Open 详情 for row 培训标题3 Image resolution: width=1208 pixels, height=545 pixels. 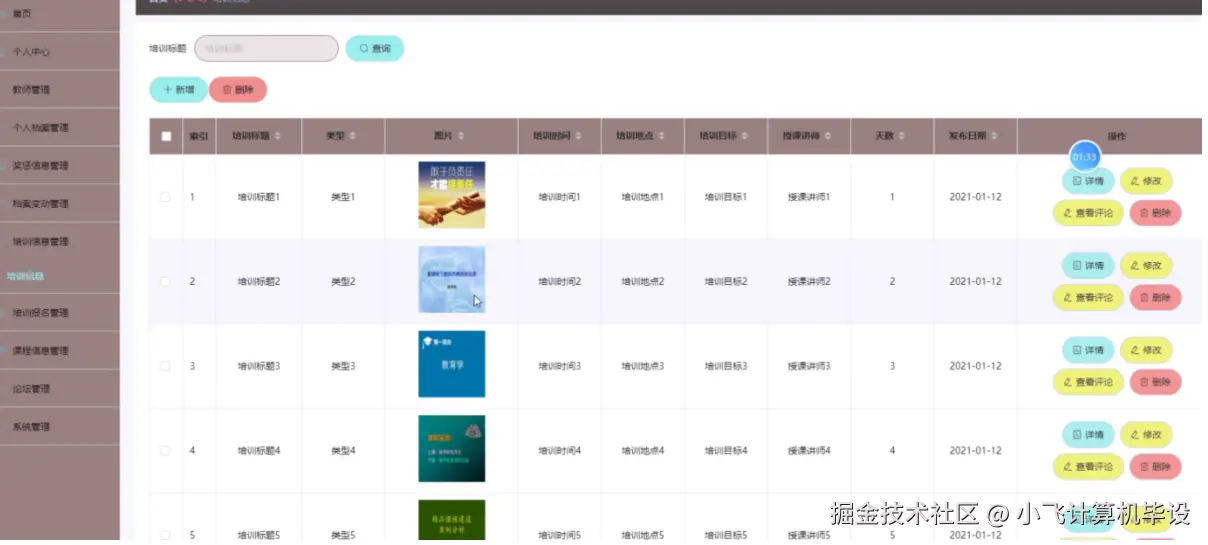click(x=1088, y=351)
